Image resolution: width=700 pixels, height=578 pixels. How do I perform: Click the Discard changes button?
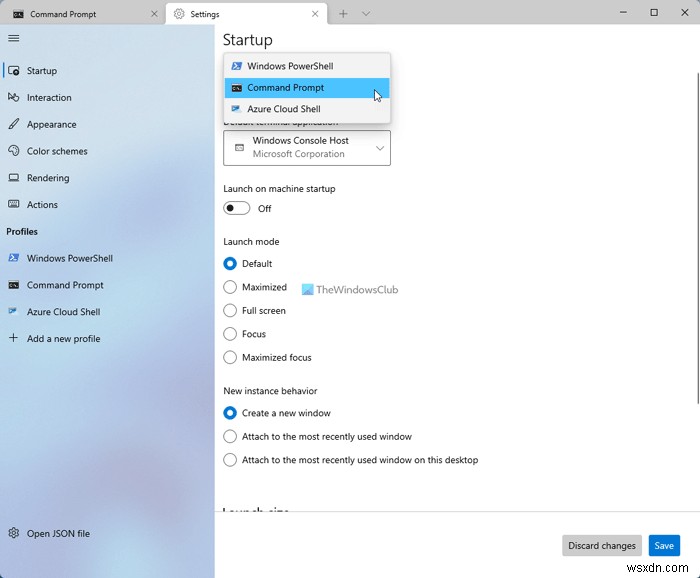point(601,545)
